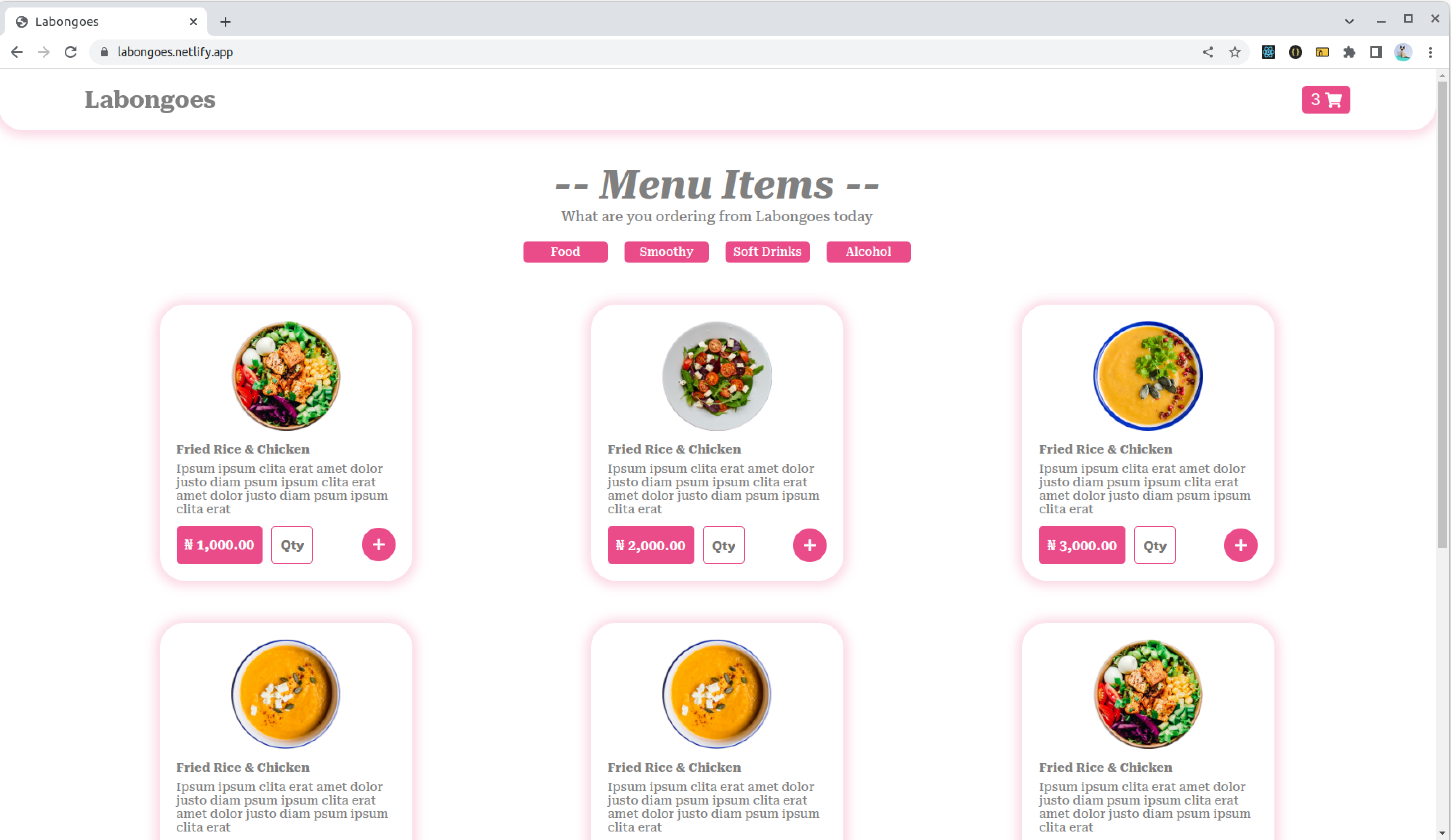Screen dimensions: 1451x840
Task: Click the add button for ₦1,000 item
Action: click(x=378, y=544)
